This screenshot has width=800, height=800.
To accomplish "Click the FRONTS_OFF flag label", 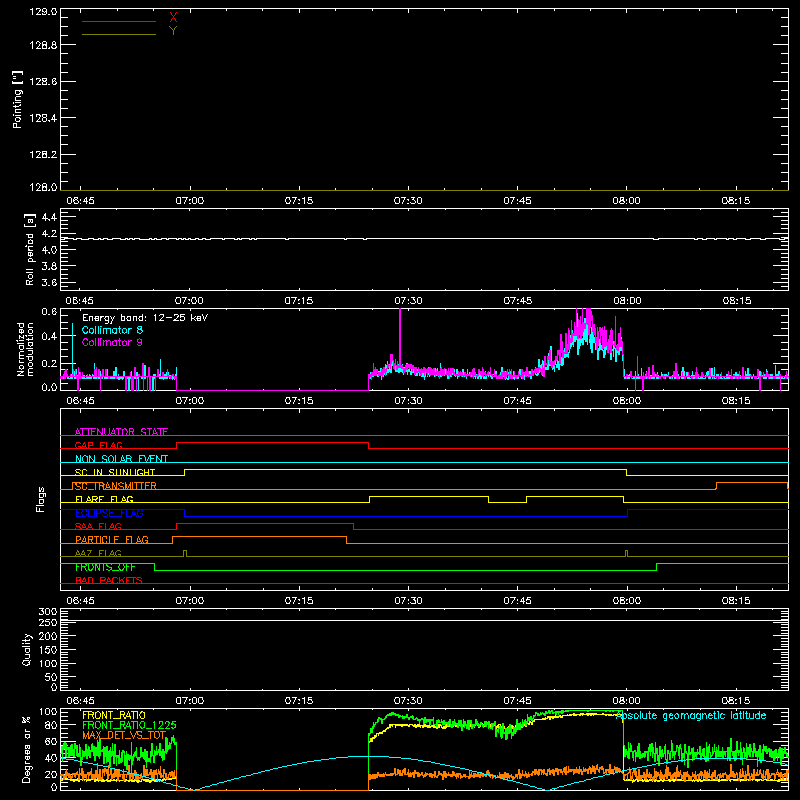I will 105,567.
